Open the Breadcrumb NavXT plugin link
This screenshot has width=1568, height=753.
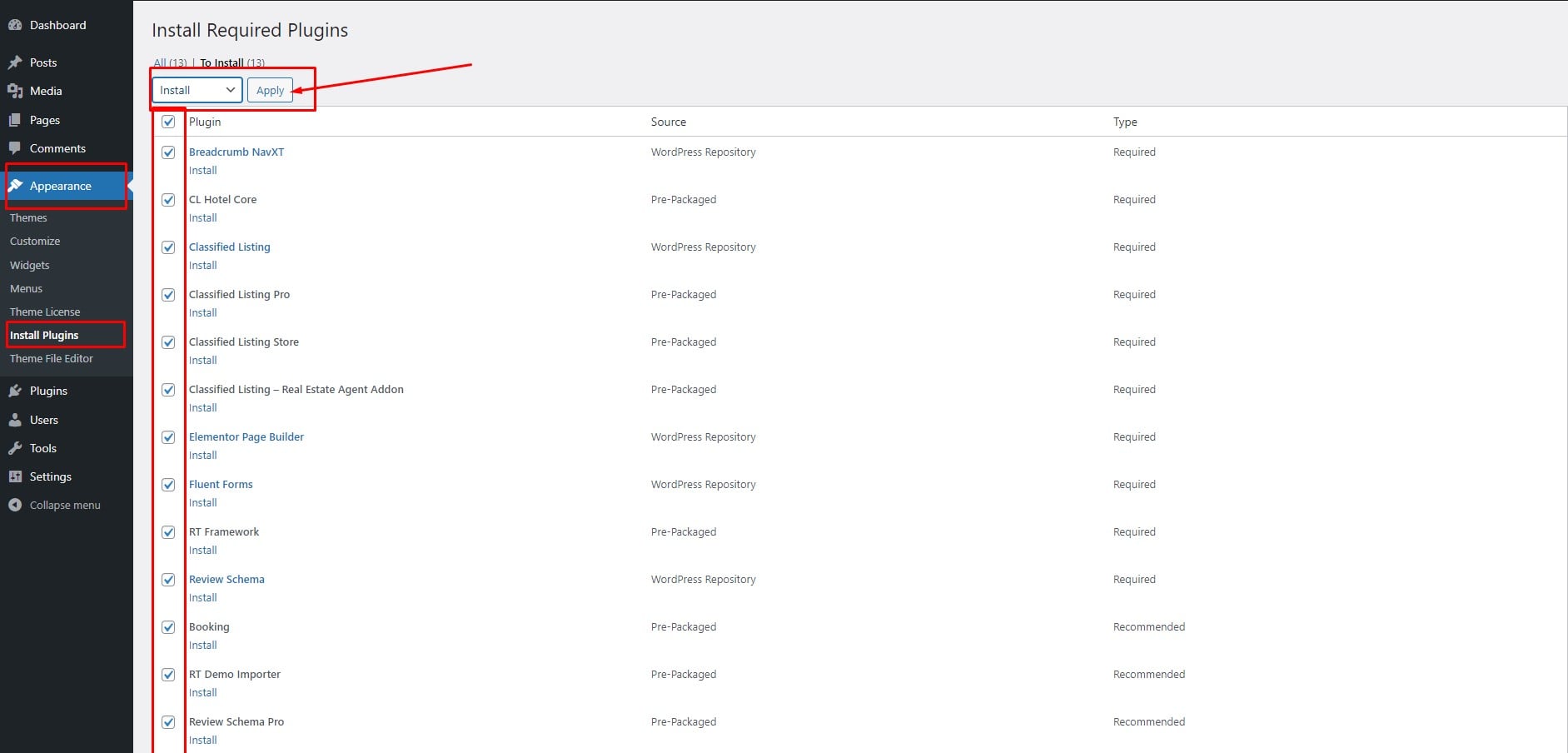point(236,152)
